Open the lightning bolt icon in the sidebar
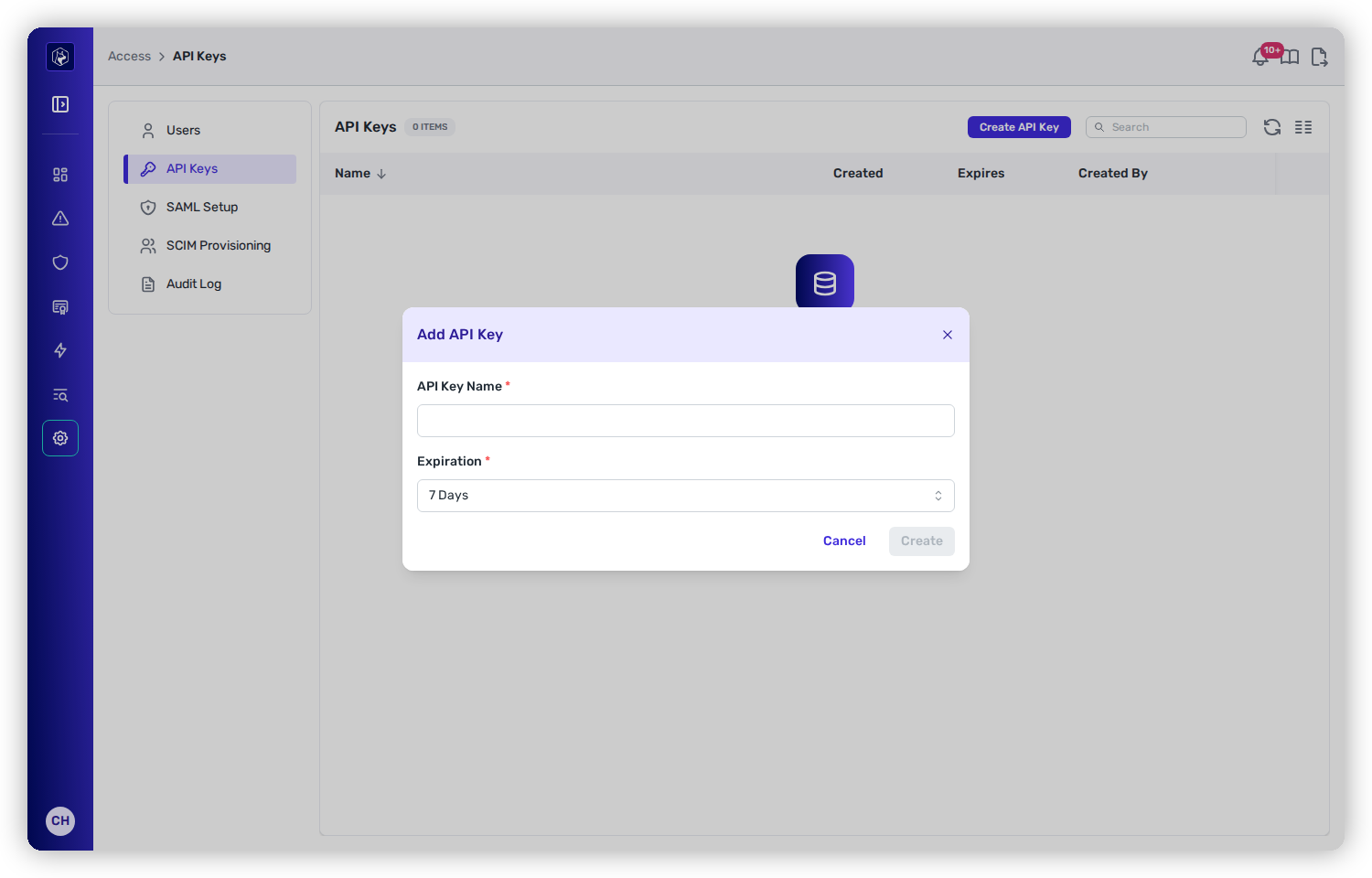1372x878 pixels. click(60, 350)
